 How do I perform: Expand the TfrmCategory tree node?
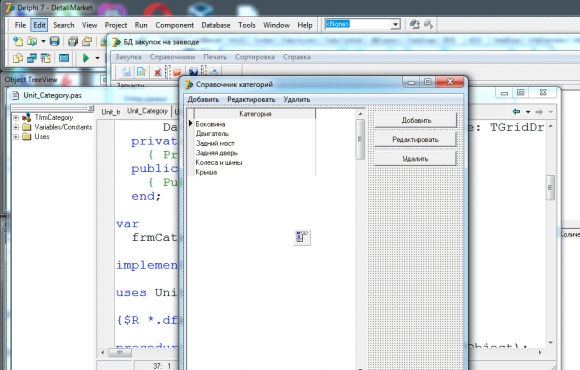click(16, 118)
